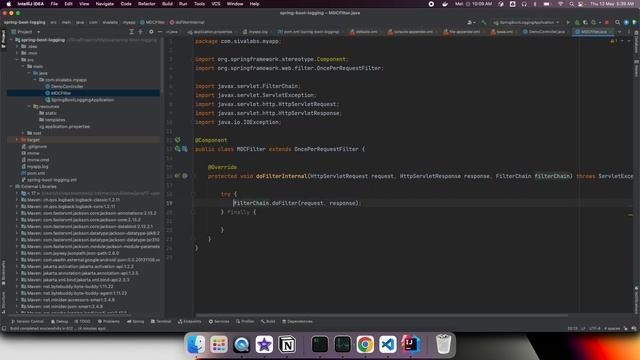Click the Run application play button

point(568,22)
